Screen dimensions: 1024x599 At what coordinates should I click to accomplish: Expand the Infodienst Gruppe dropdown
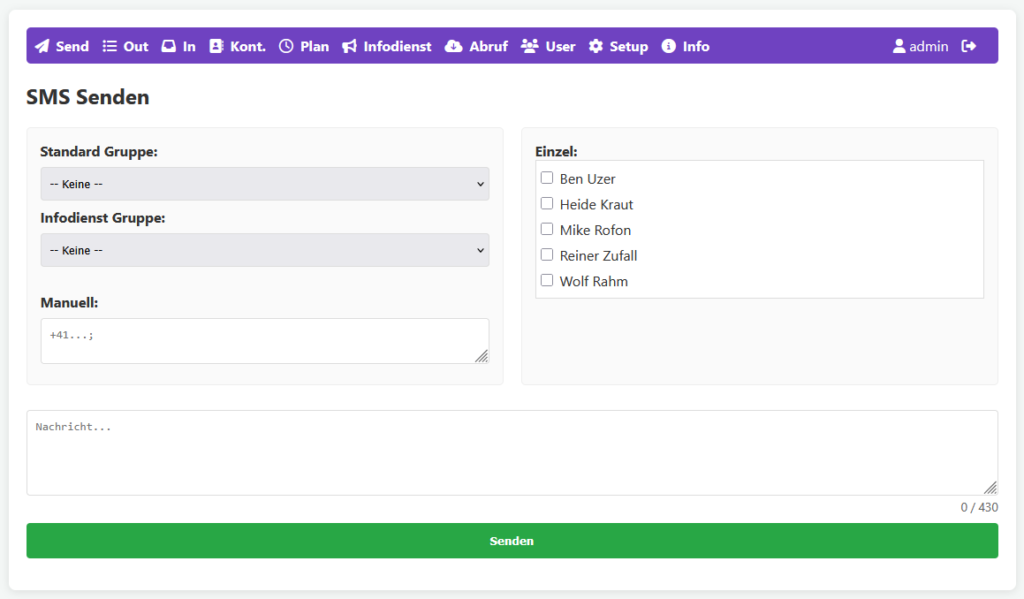click(x=265, y=250)
